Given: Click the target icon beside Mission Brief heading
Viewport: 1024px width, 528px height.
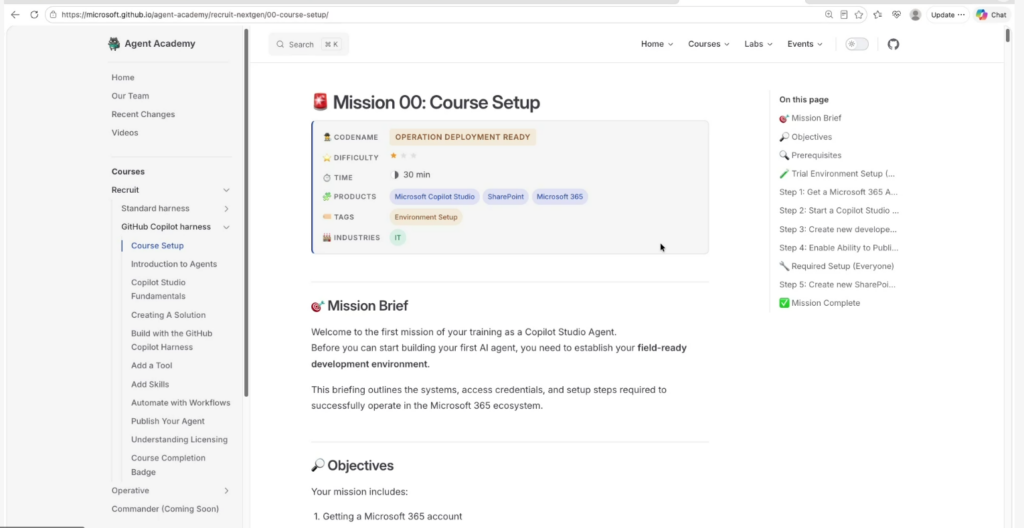Looking at the screenshot, I should coord(317,306).
